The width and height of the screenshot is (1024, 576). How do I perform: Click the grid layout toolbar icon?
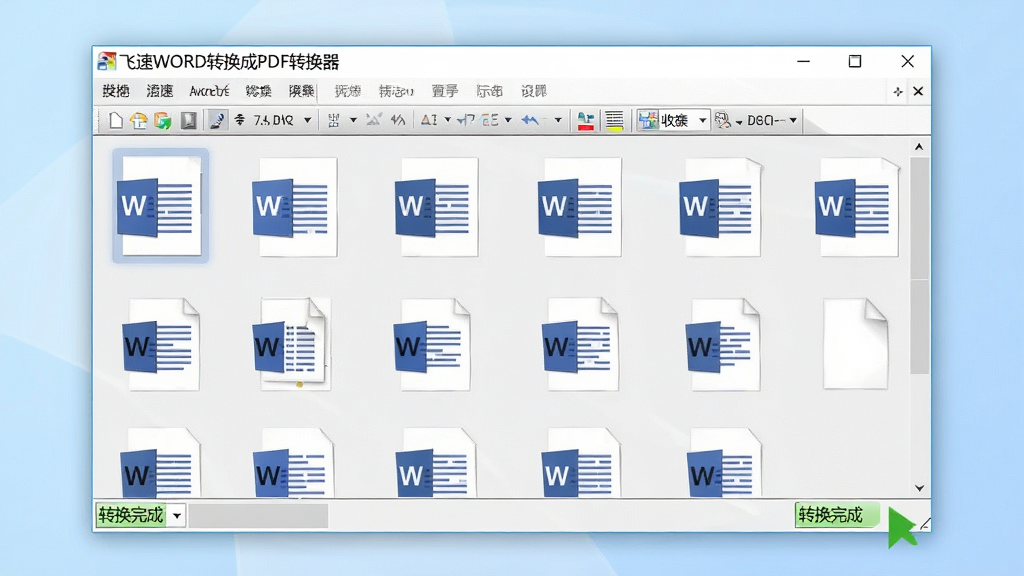tap(334, 120)
